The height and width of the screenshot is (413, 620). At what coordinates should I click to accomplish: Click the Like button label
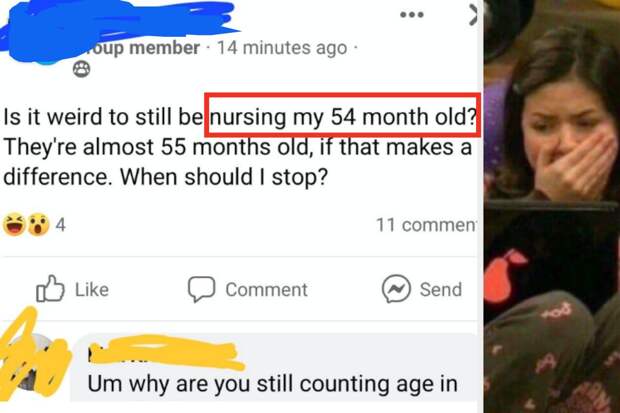[x=92, y=290]
